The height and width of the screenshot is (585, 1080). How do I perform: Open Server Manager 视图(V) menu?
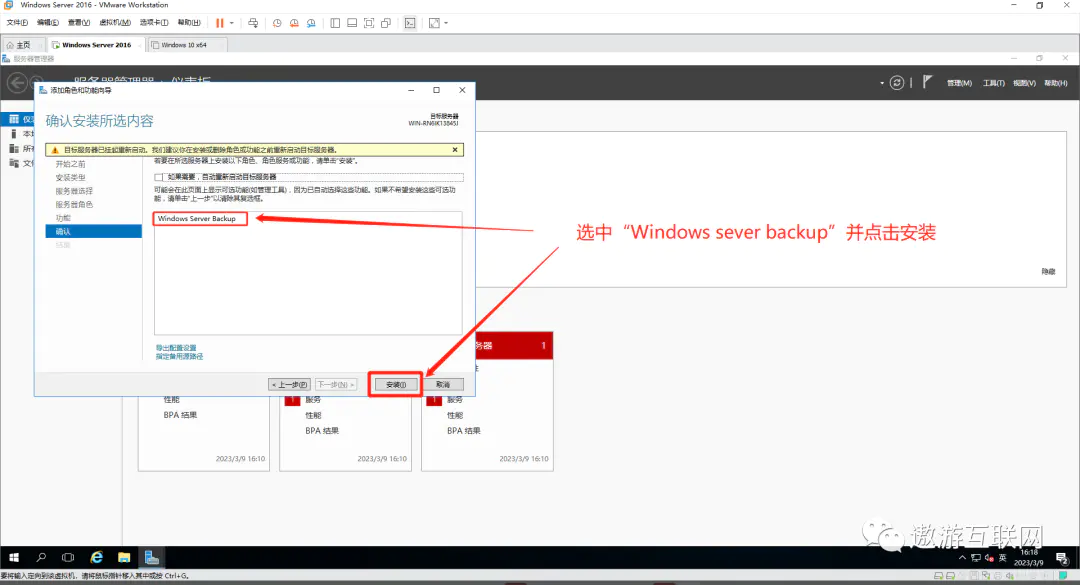1024,83
